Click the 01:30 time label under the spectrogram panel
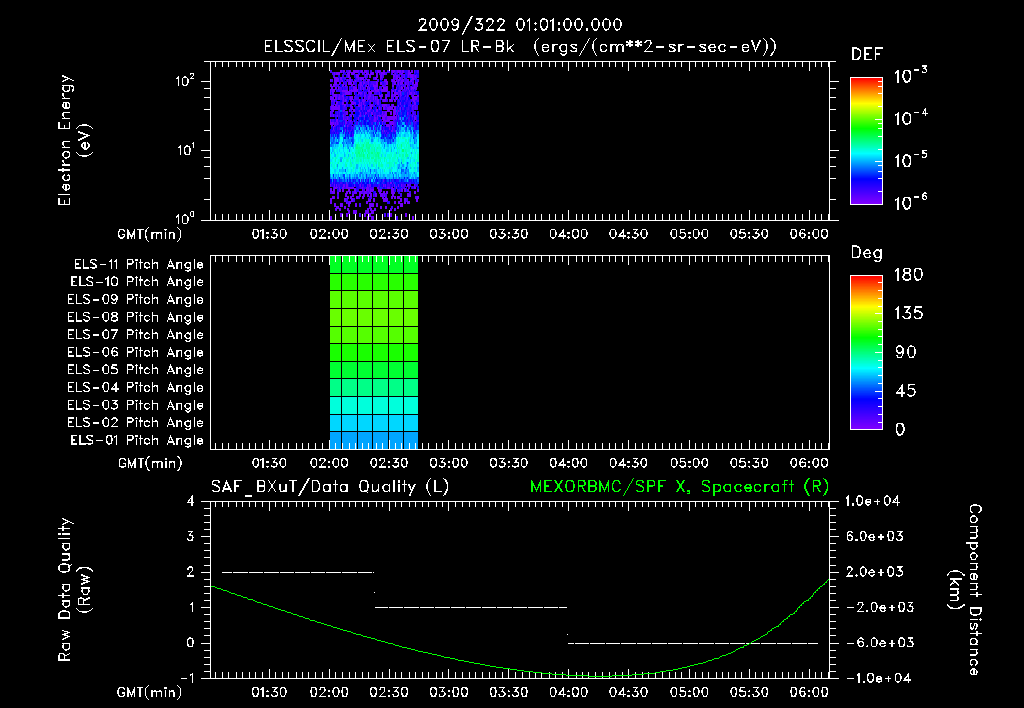 tap(269, 234)
